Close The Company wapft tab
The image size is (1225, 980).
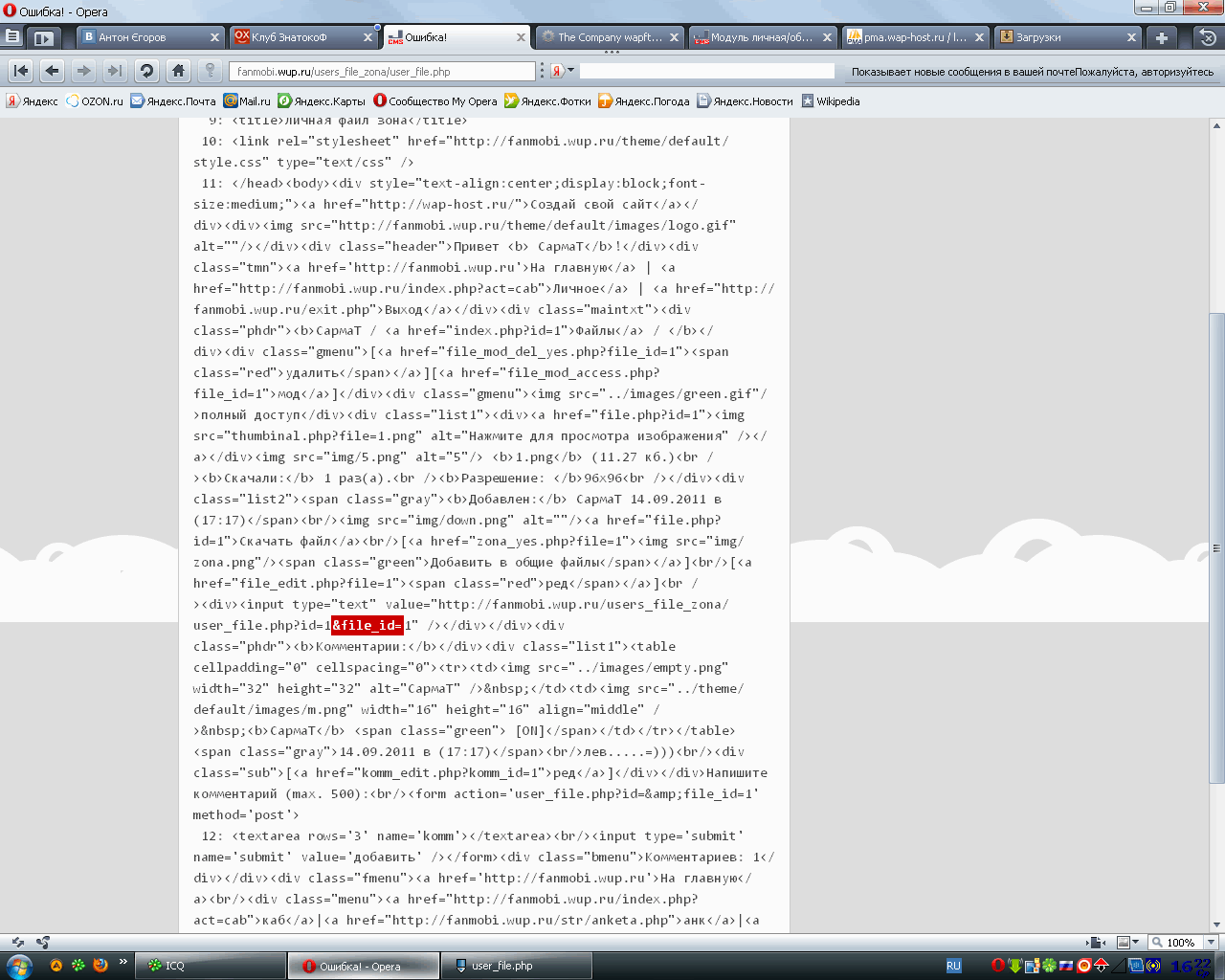pos(674,37)
